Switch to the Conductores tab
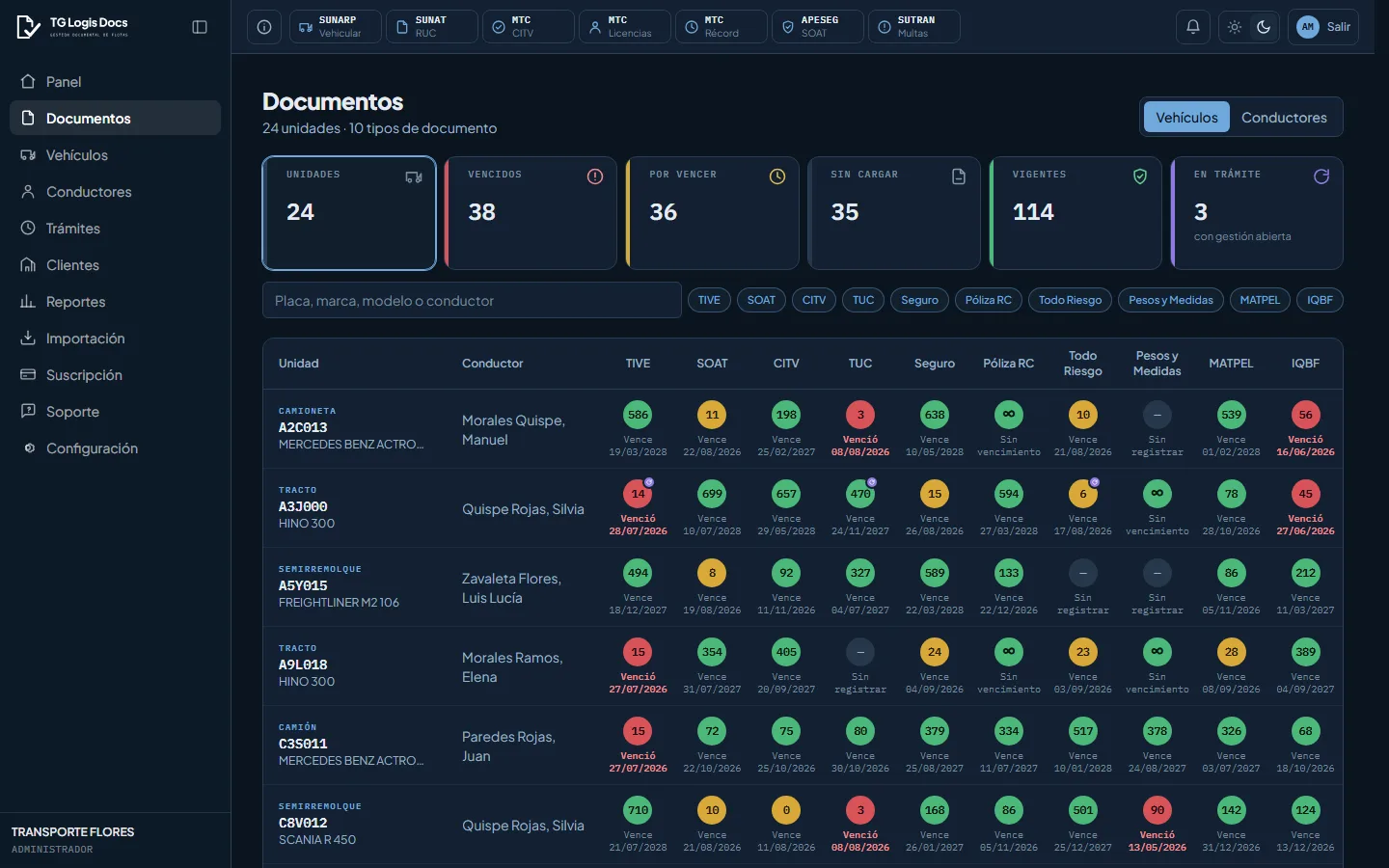The image size is (1389, 868). click(1284, 118)
